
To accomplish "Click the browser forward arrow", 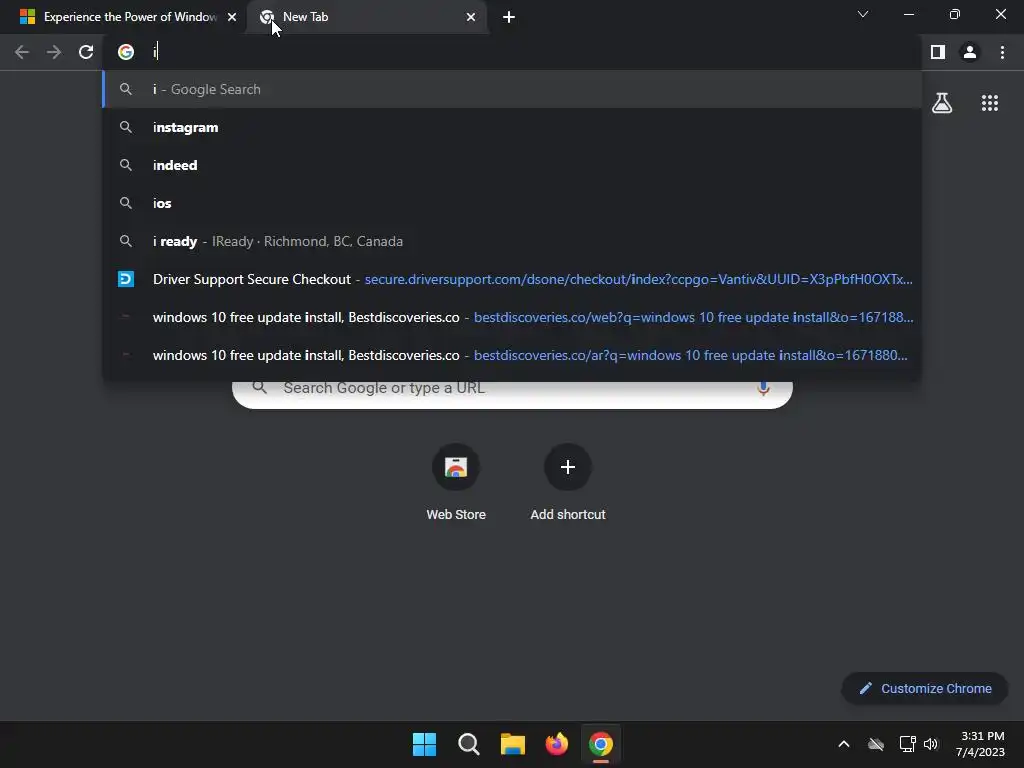I will [54, 52].
